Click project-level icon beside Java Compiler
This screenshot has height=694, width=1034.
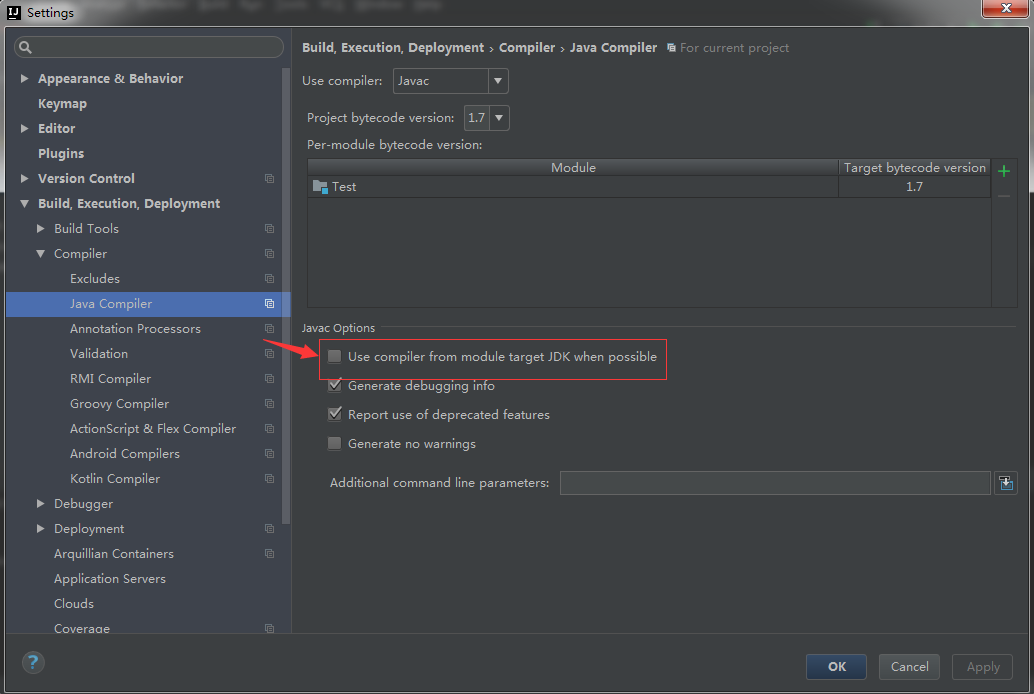tap(269, 303)
